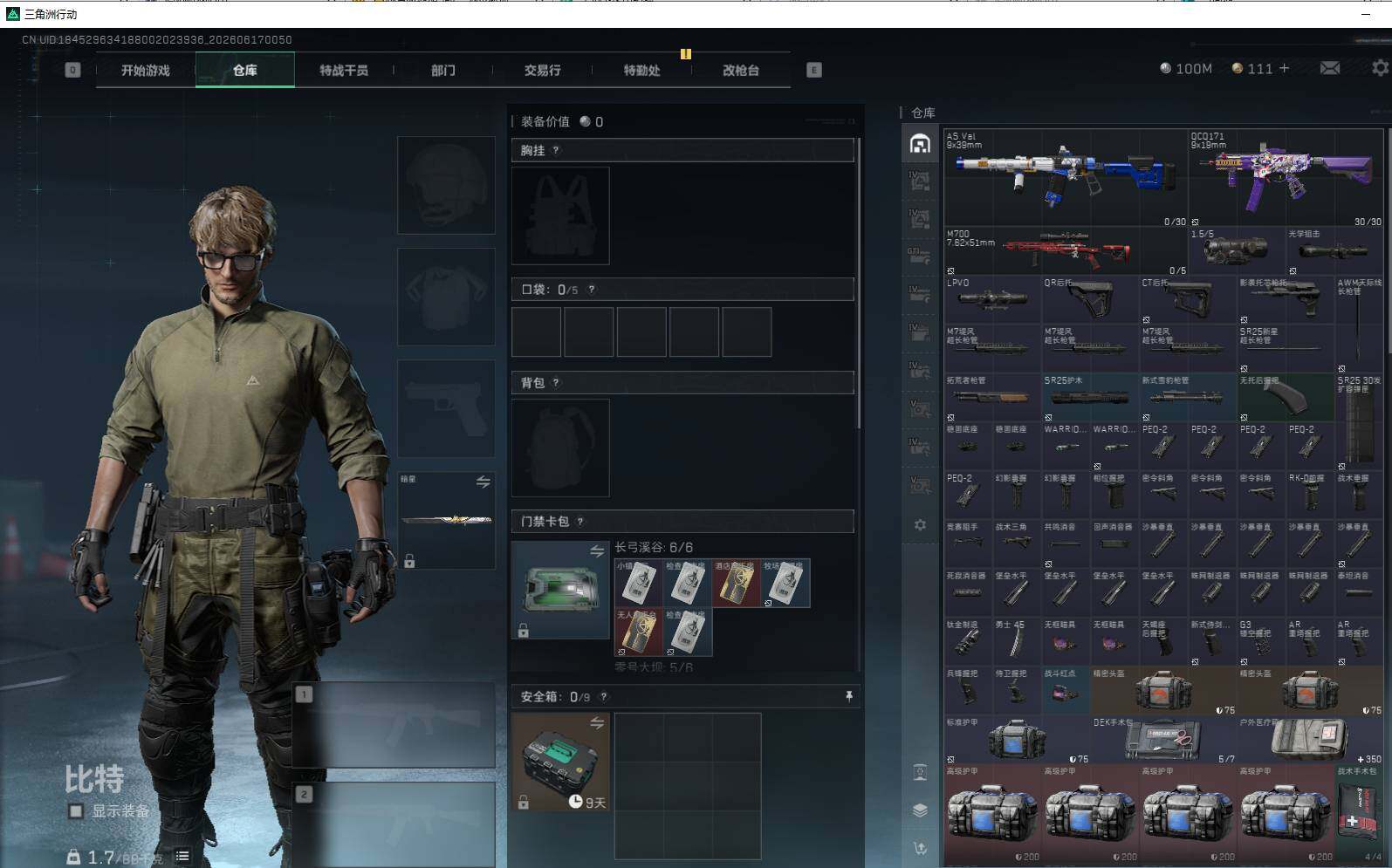
Task: Tick the 显示装备 checkbox
Action: click(76, 811)
